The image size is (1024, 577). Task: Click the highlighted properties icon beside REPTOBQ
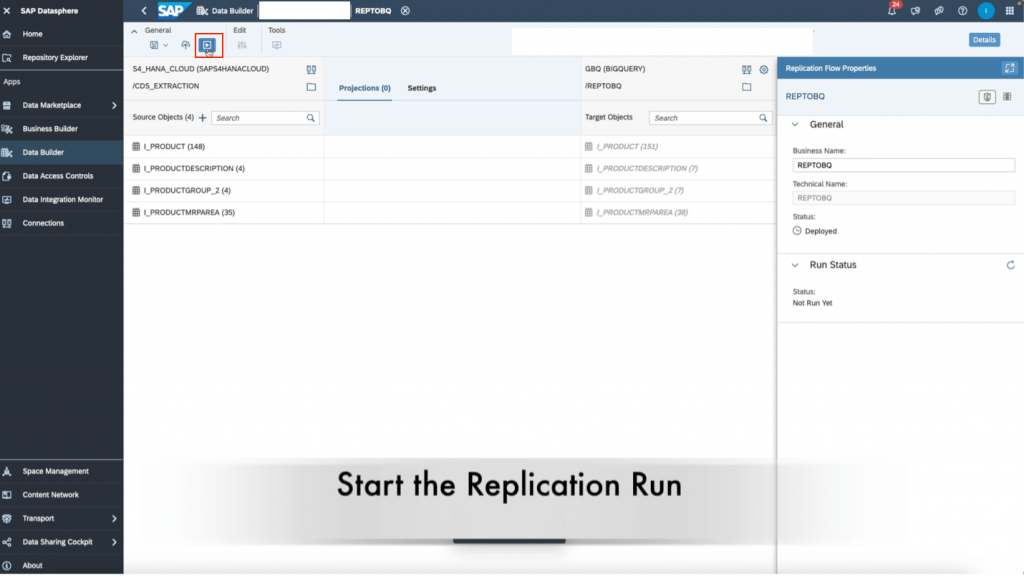pyautogui.click(x=987, y=97)
